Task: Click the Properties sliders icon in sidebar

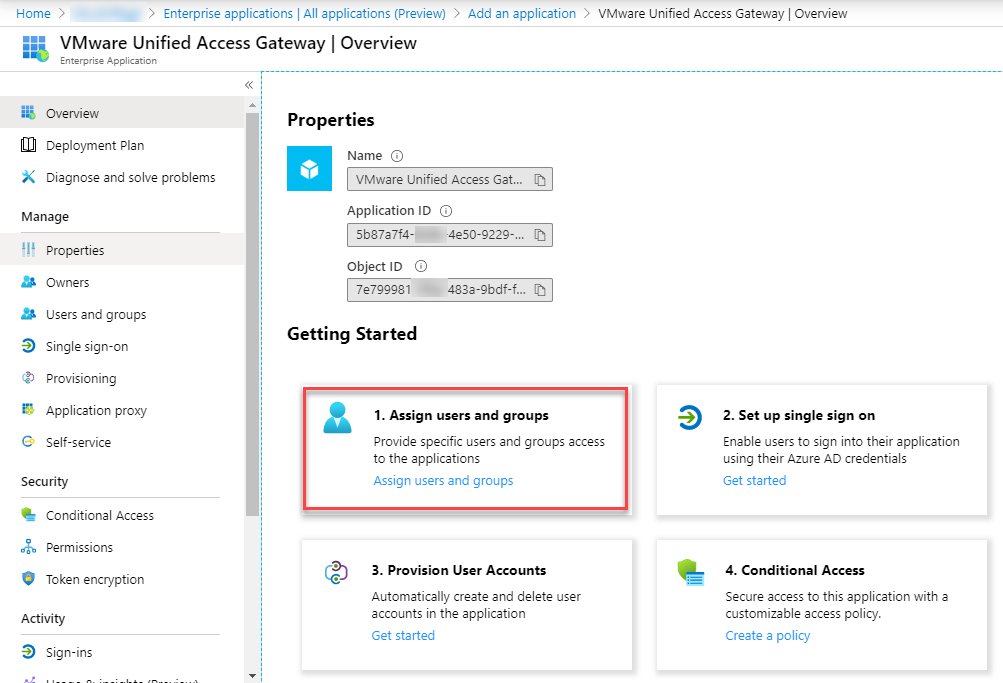Action: coord(28,249)
